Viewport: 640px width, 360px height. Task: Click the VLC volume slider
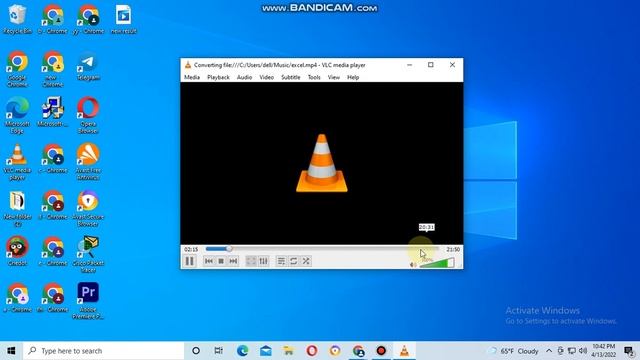[x=437, y=263]
